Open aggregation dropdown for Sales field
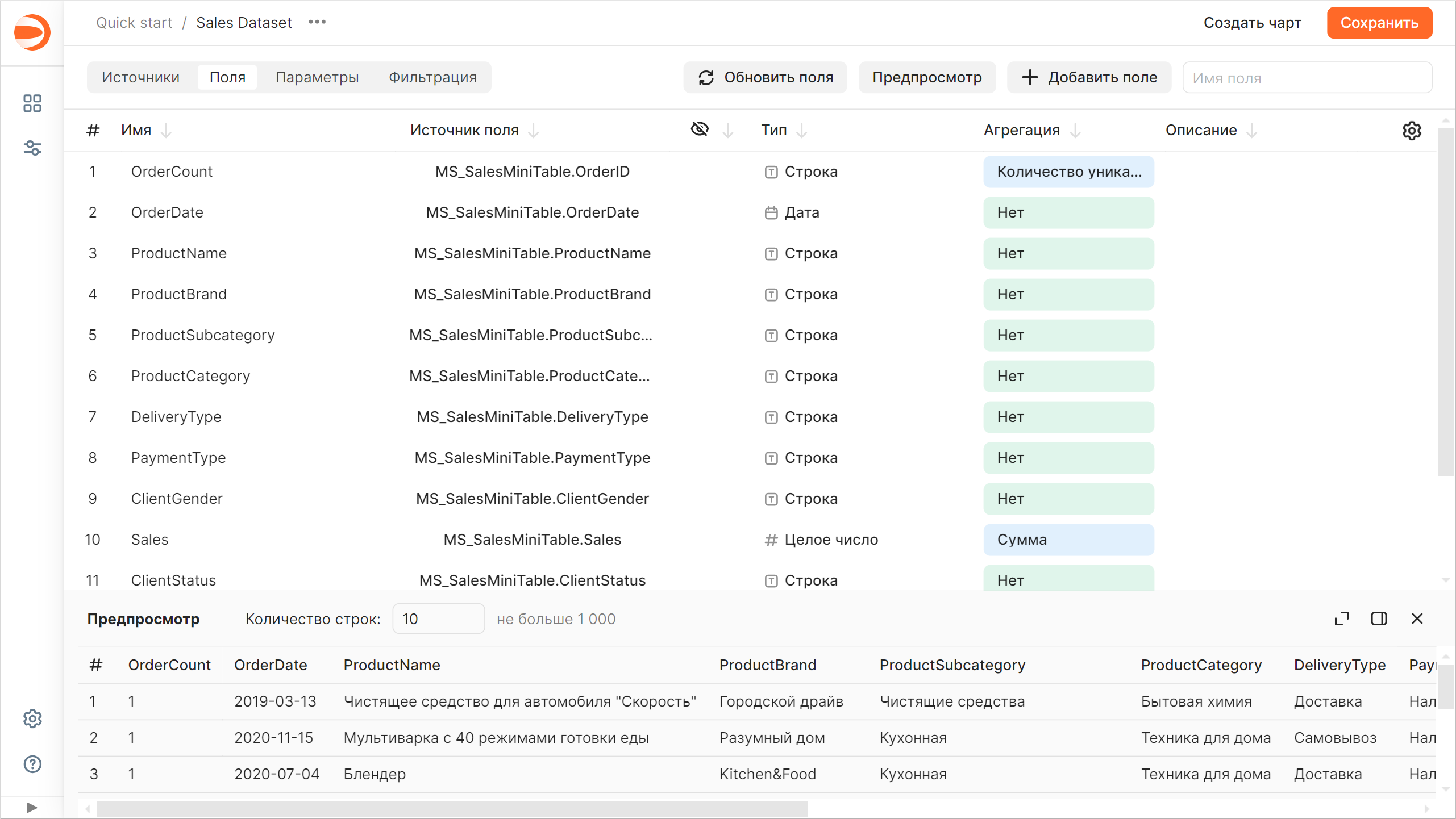 click(1068, 540)
